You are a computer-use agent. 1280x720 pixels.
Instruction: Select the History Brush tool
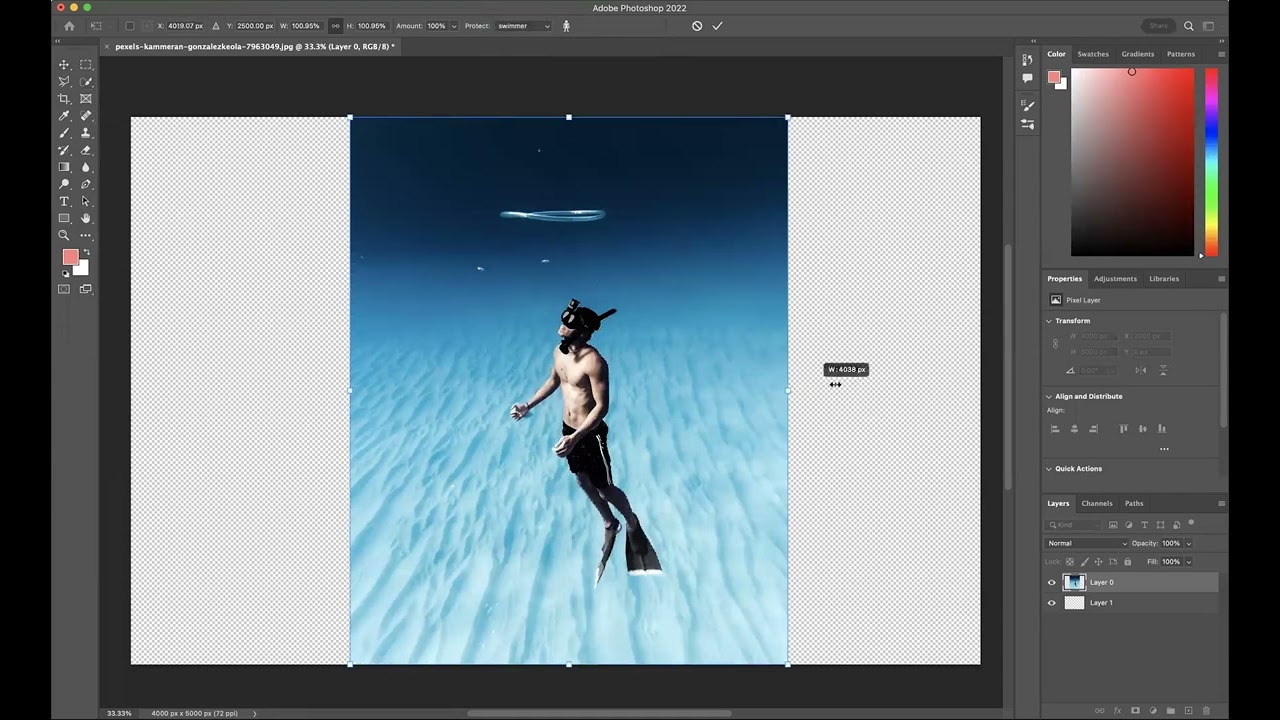[x=64, y=150]
